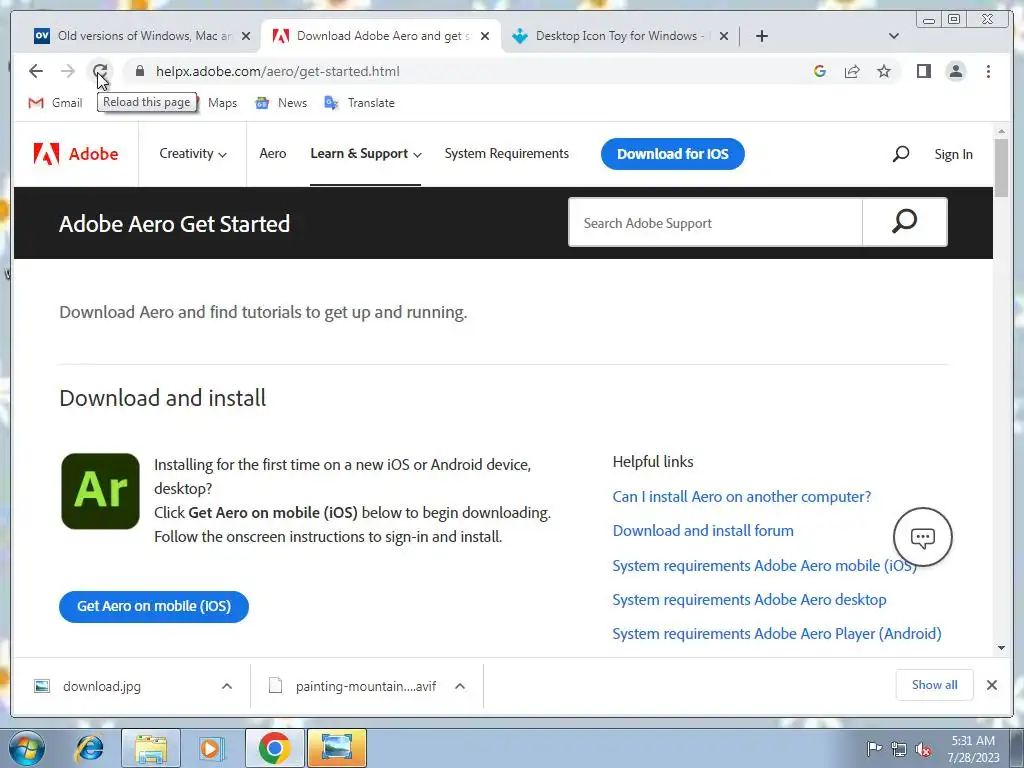Switch to Old versions of Windows tab
This screenshot has width=1024, height=768.
pyautogui.click(x=142, y=36)
